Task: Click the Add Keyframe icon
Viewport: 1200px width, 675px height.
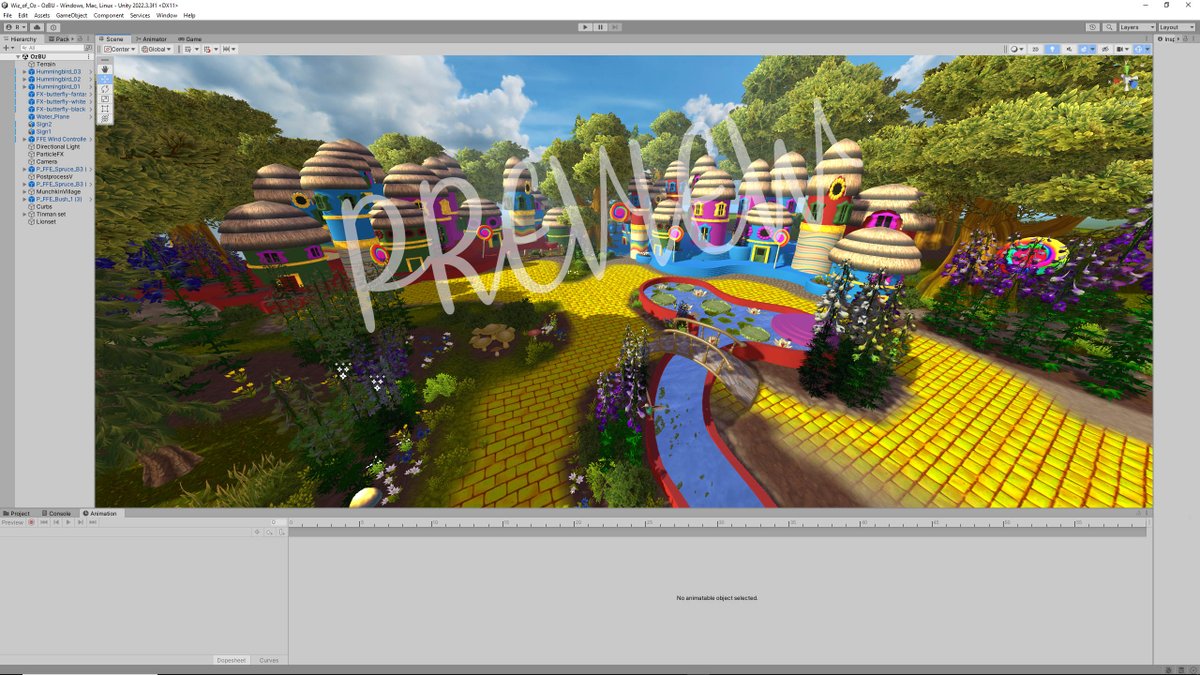Action: click(270, 532)
